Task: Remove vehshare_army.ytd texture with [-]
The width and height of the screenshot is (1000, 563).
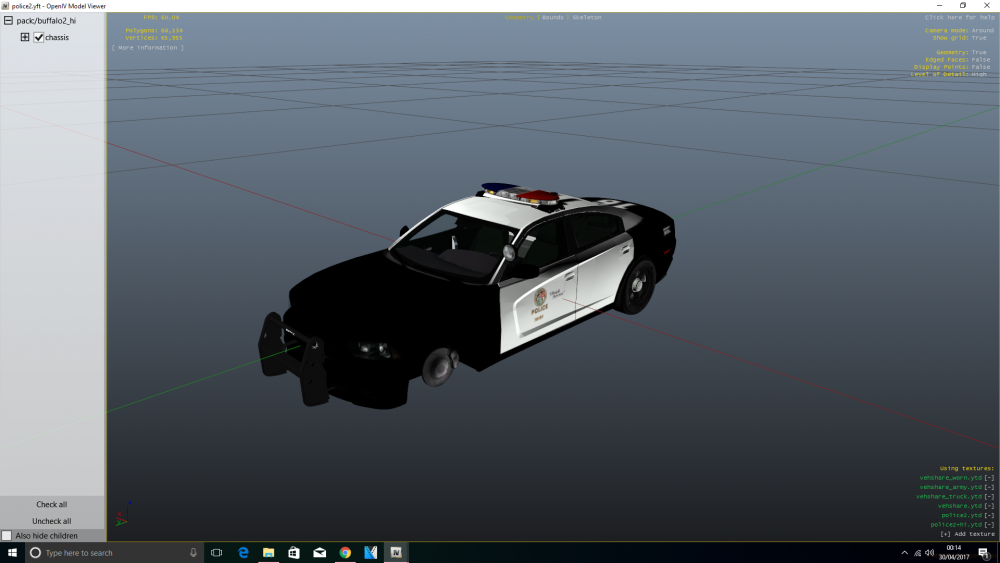Action: [x=989, y=487]
